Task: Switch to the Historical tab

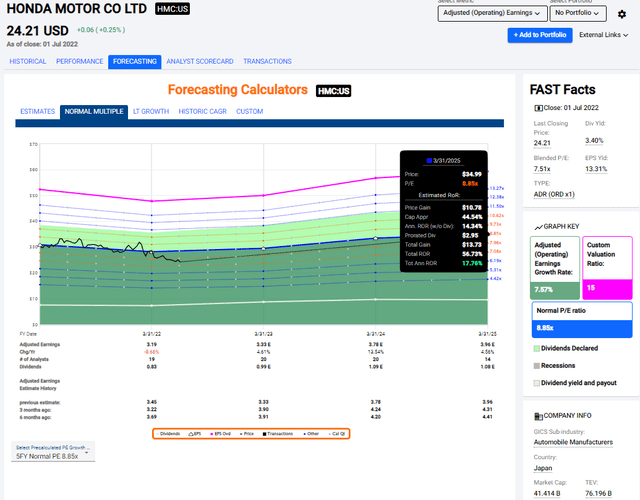Action: click(28, 61)
